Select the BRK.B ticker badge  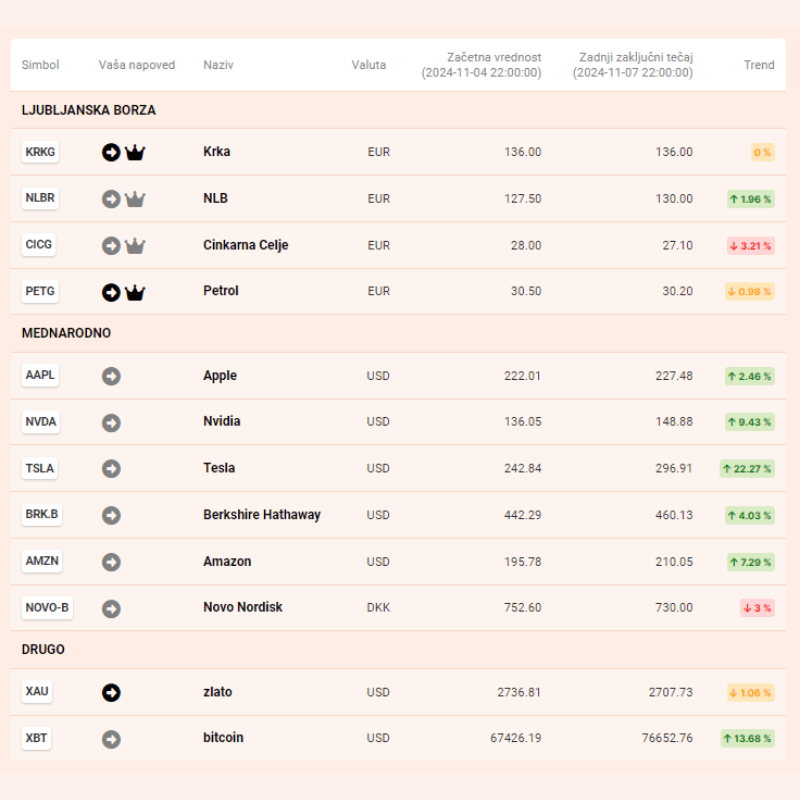tap(42, 515)
